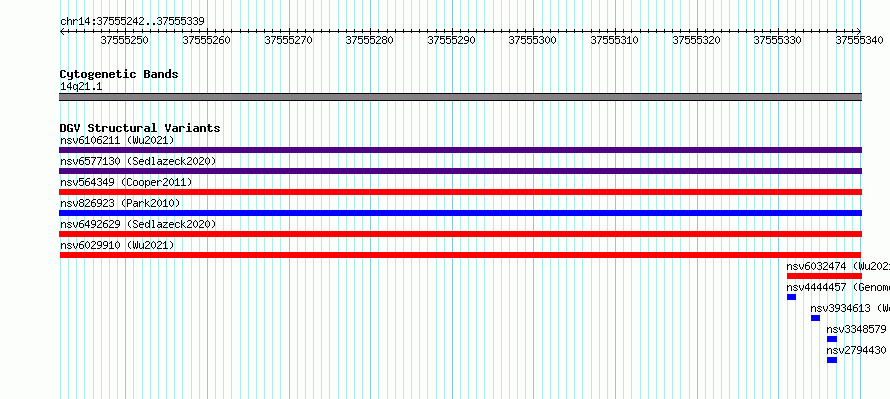
Task: Select the long blue bar for nsv826923
Action: point(460,213)
